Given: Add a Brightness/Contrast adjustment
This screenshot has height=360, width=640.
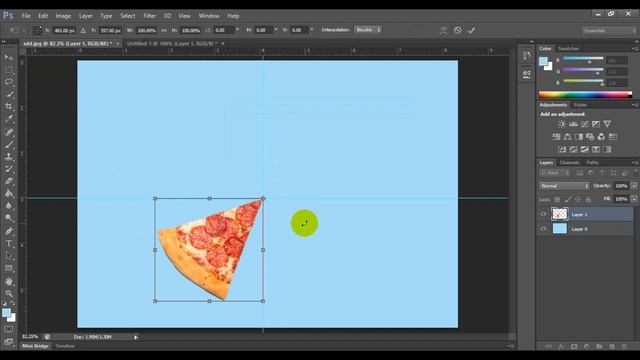Looking at the screenshot, I should pyautogui.click(x=562, y=124).
